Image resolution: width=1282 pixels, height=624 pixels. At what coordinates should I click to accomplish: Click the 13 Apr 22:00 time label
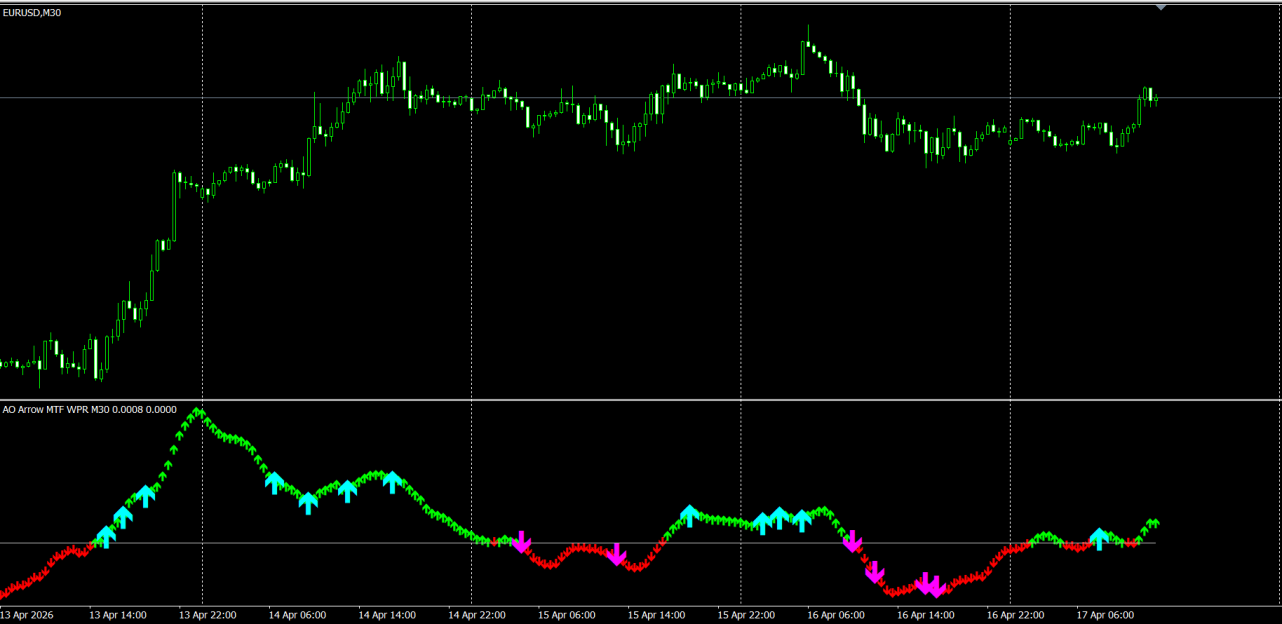(208, 615)
